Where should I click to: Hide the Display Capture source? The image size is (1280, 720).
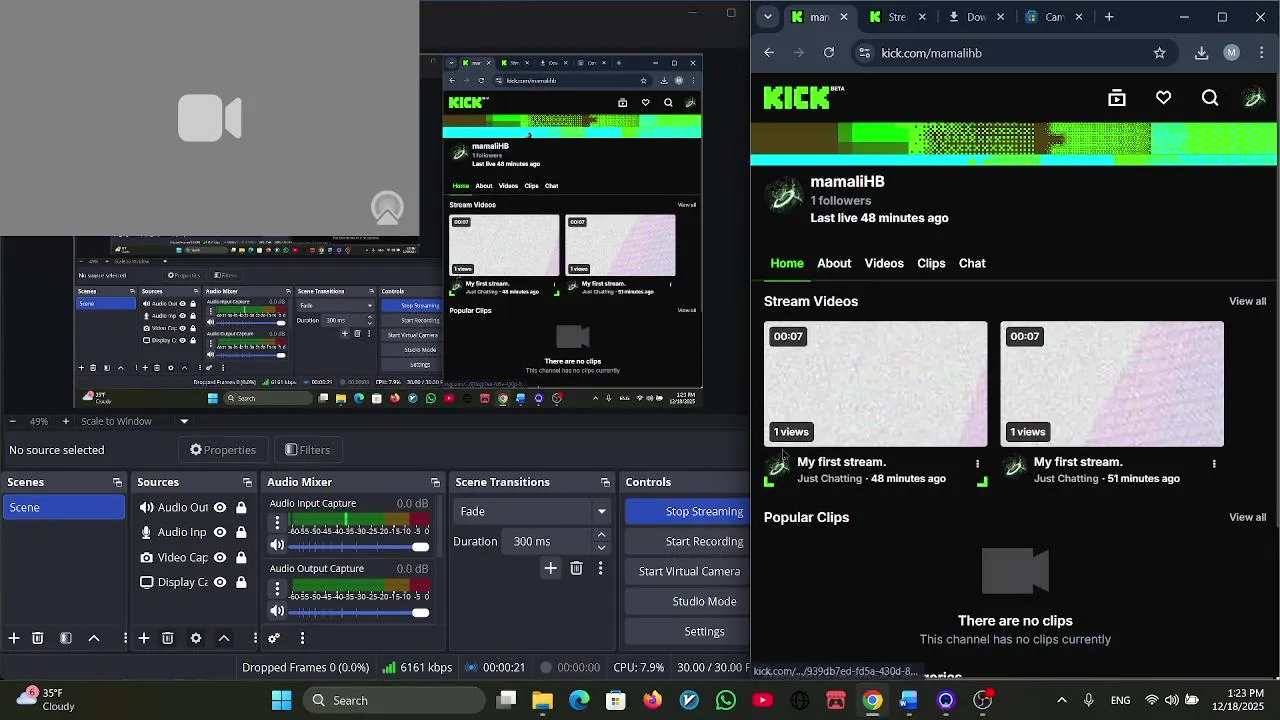coord(220,582)
